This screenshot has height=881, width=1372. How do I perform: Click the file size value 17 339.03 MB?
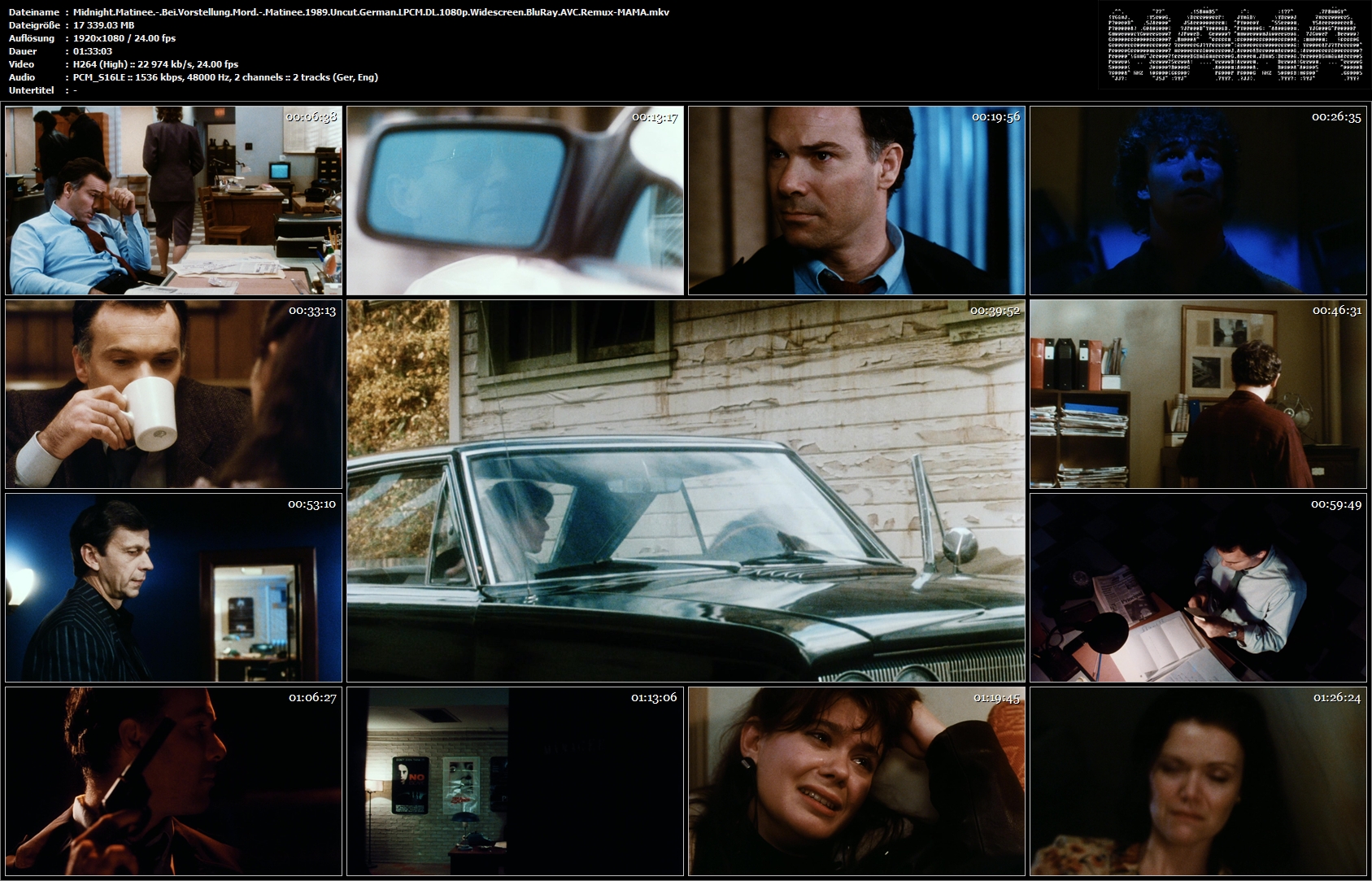[104, 25]
